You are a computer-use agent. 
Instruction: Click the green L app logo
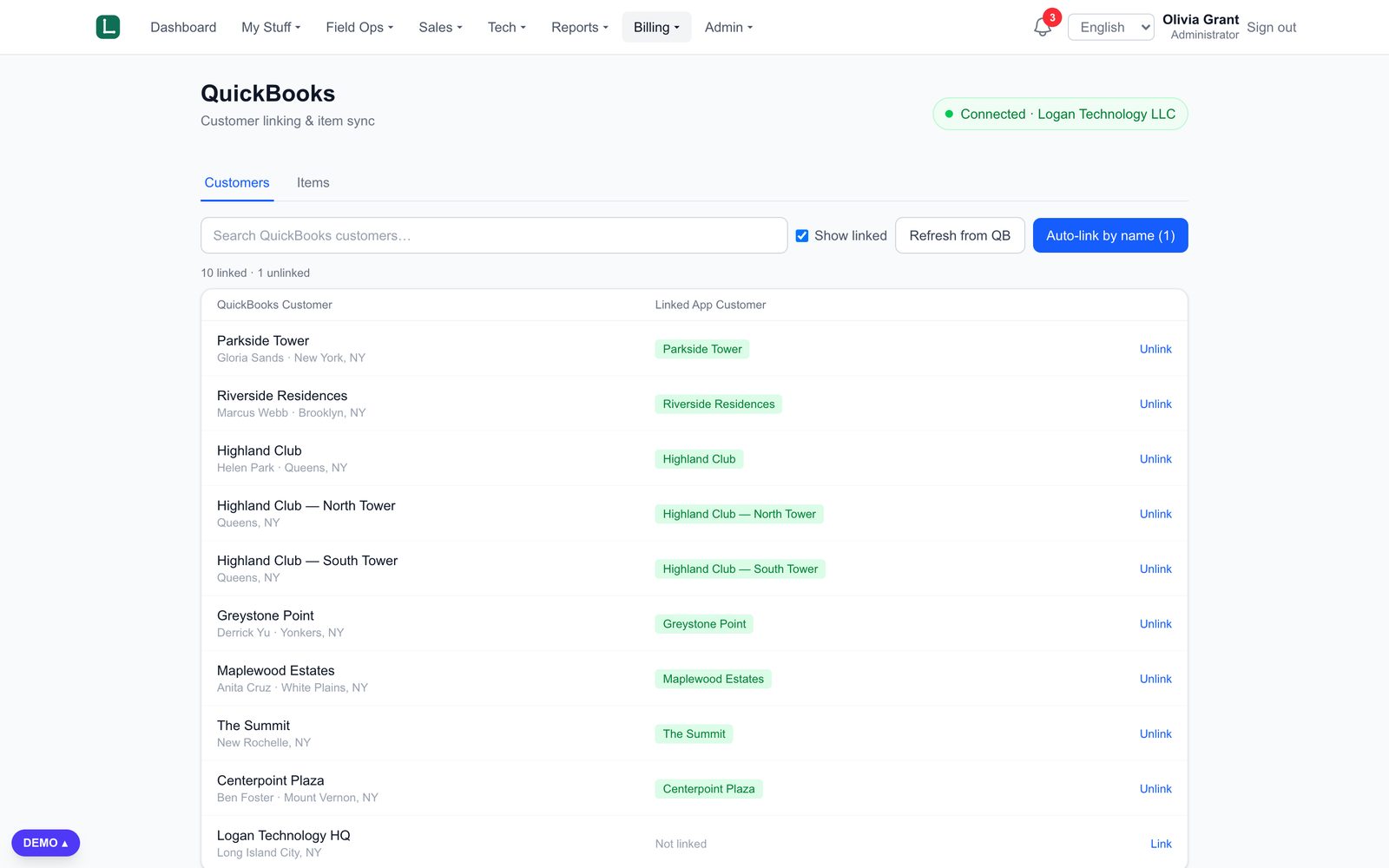pyautogui.click(x=108, y=27)
